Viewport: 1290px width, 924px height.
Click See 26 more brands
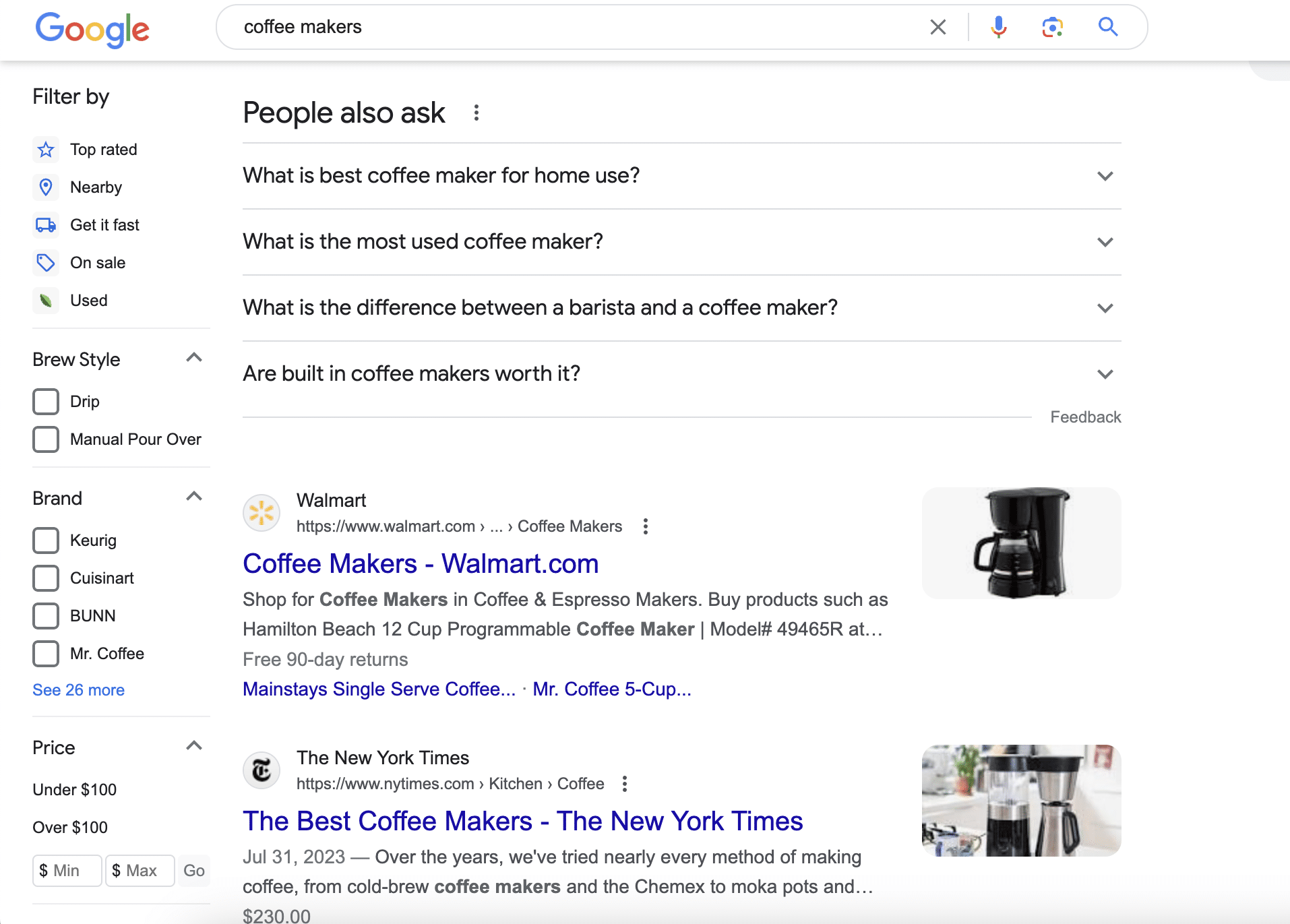click(x=78, y=690)
